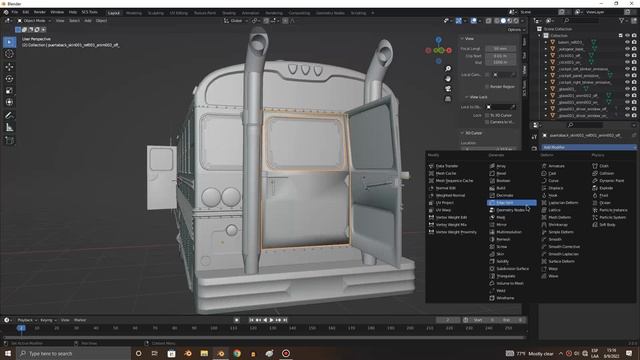Select the Select Box tool
The width and height of the screenshot is (640, 360).
tap(9, 42)
